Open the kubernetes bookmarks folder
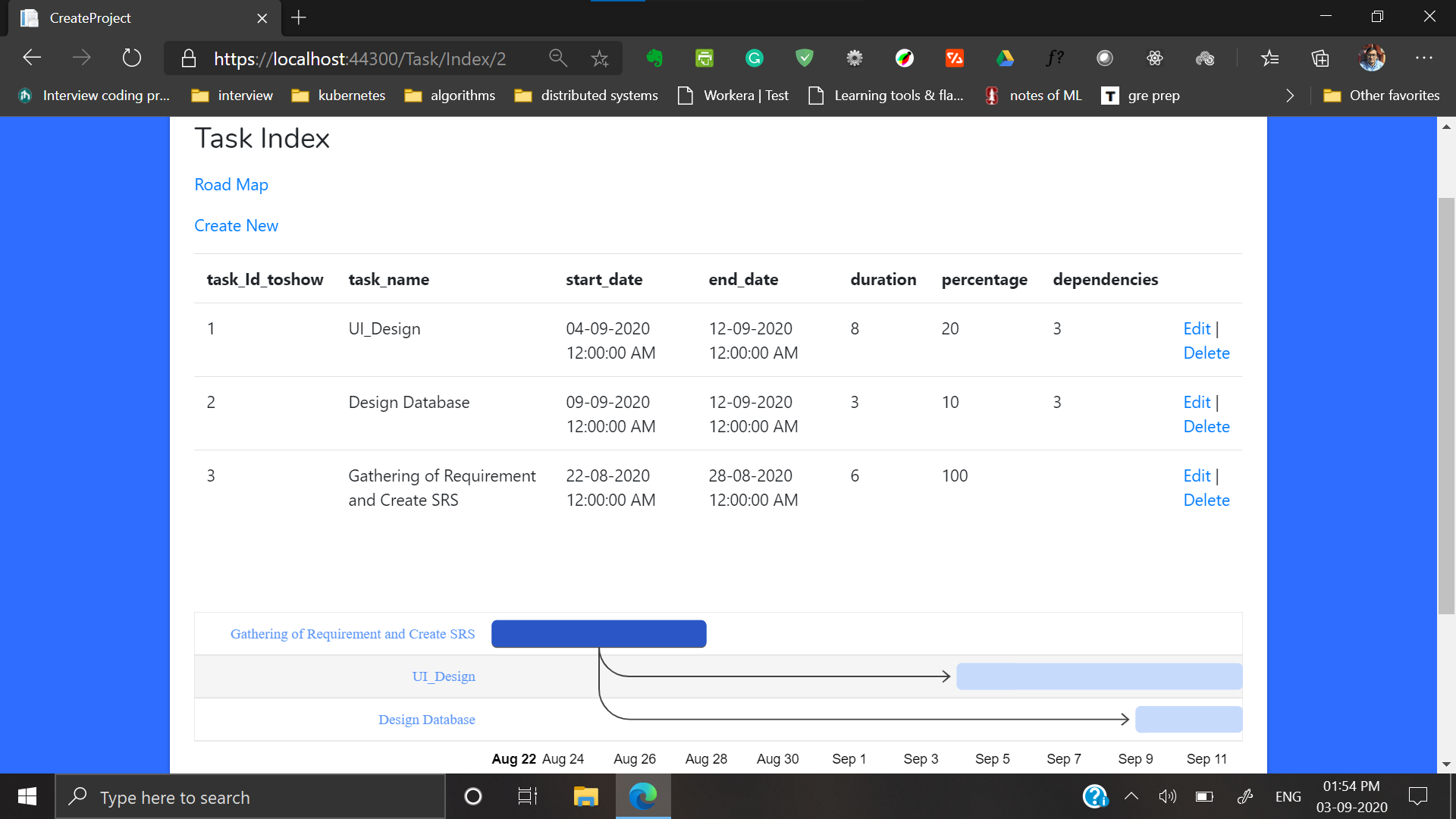 click(x=339, y=96)
